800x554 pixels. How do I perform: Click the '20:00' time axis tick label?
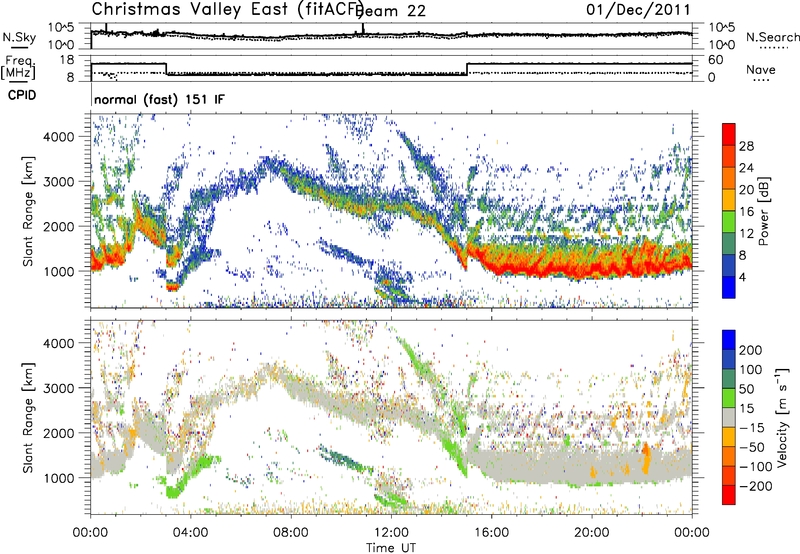point(591,532)
